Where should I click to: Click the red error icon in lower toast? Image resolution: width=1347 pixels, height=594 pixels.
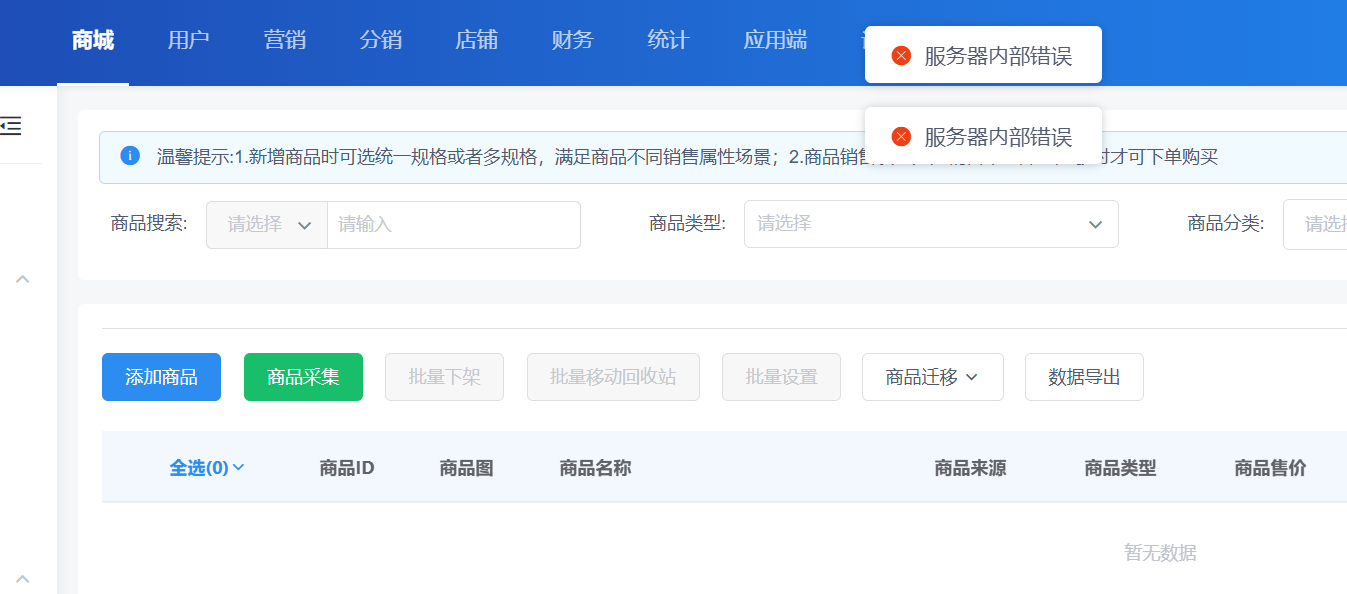pyautogui.click(x=901, y=137)
